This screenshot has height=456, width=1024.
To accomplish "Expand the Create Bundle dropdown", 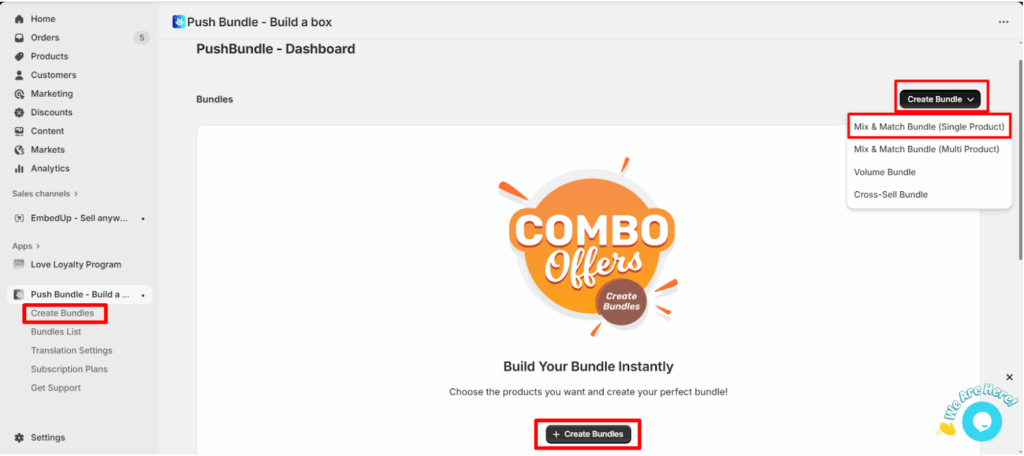I will pos(940,99).
